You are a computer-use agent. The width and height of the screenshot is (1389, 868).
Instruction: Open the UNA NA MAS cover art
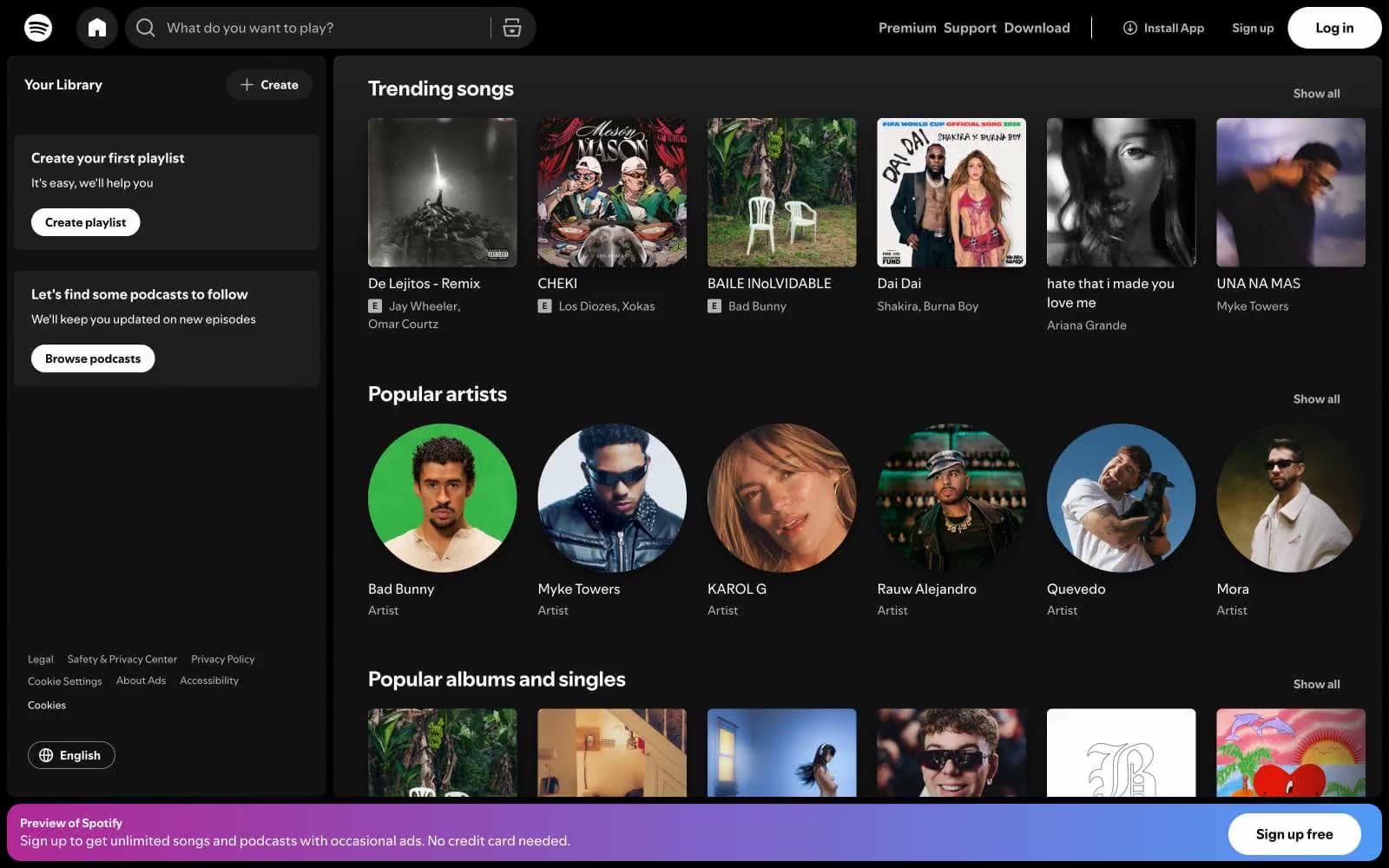tap(1291, 193)
